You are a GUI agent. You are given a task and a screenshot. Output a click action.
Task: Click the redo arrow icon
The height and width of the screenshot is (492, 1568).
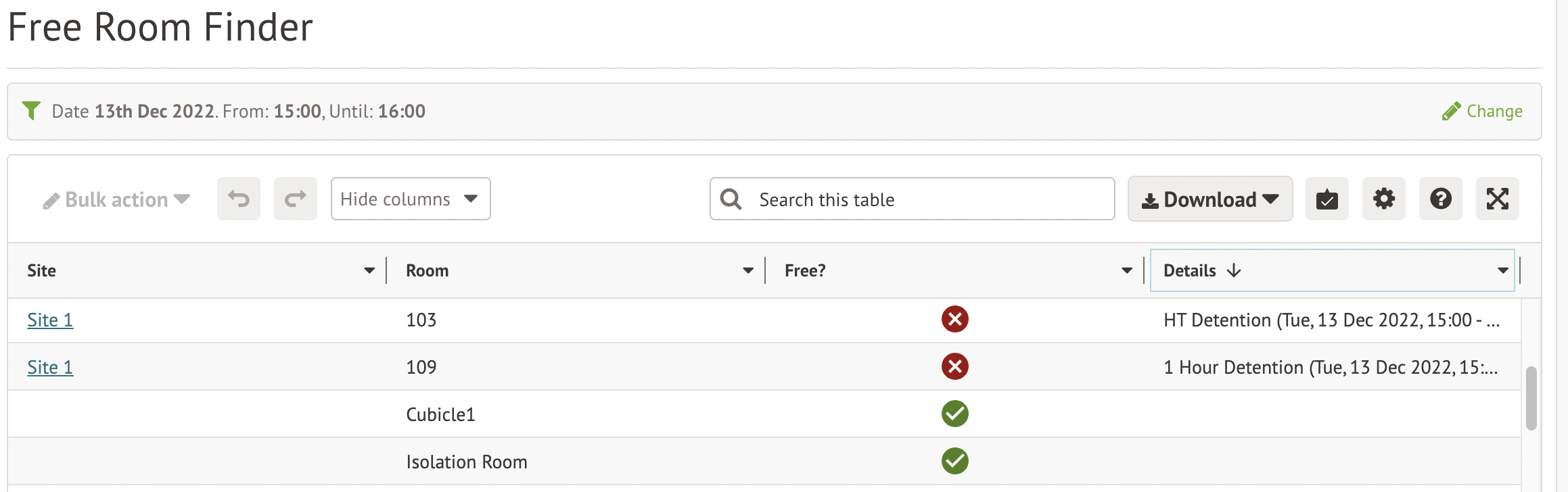pyautogui.click(x=296, y=199)
